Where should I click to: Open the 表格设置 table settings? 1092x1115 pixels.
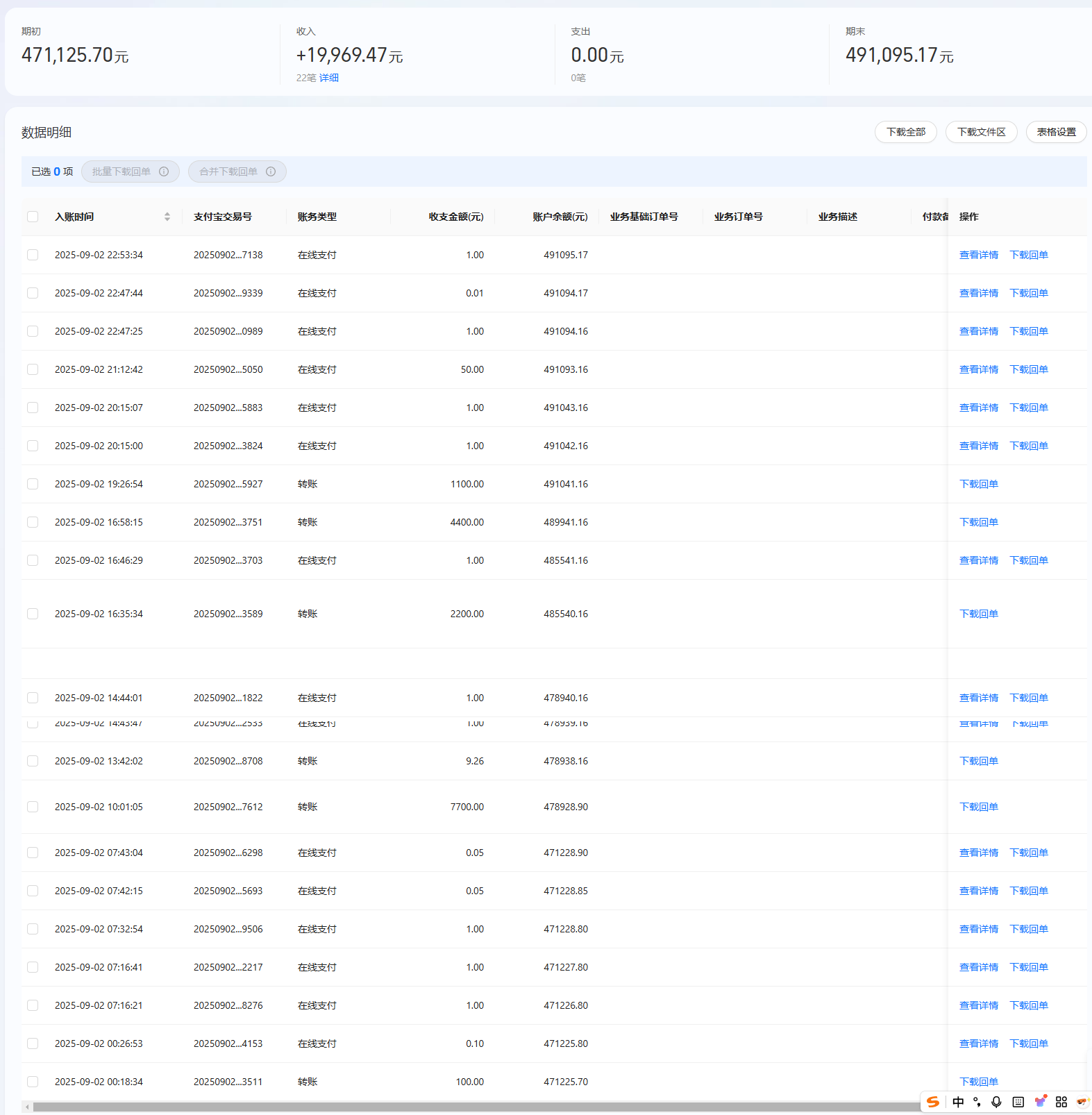(x=1056, y=132)
